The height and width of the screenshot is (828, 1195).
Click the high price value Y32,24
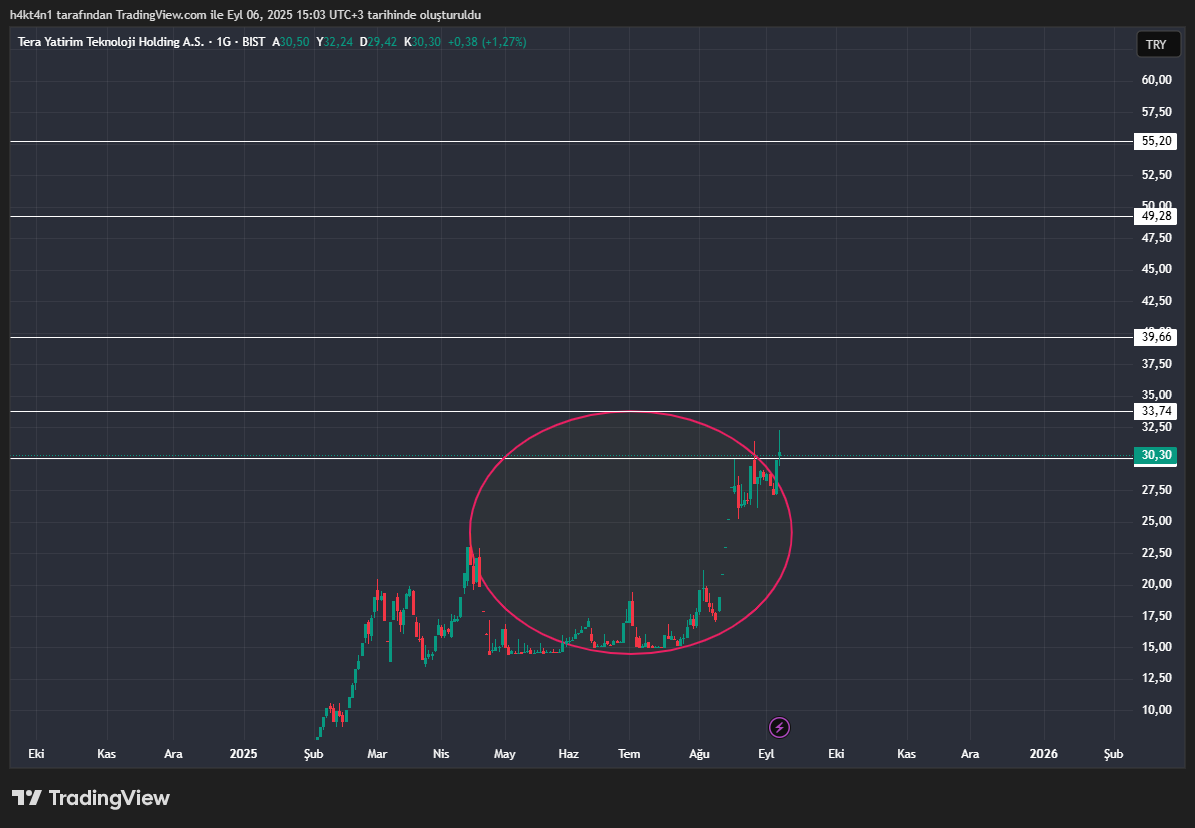pos(335,42)
